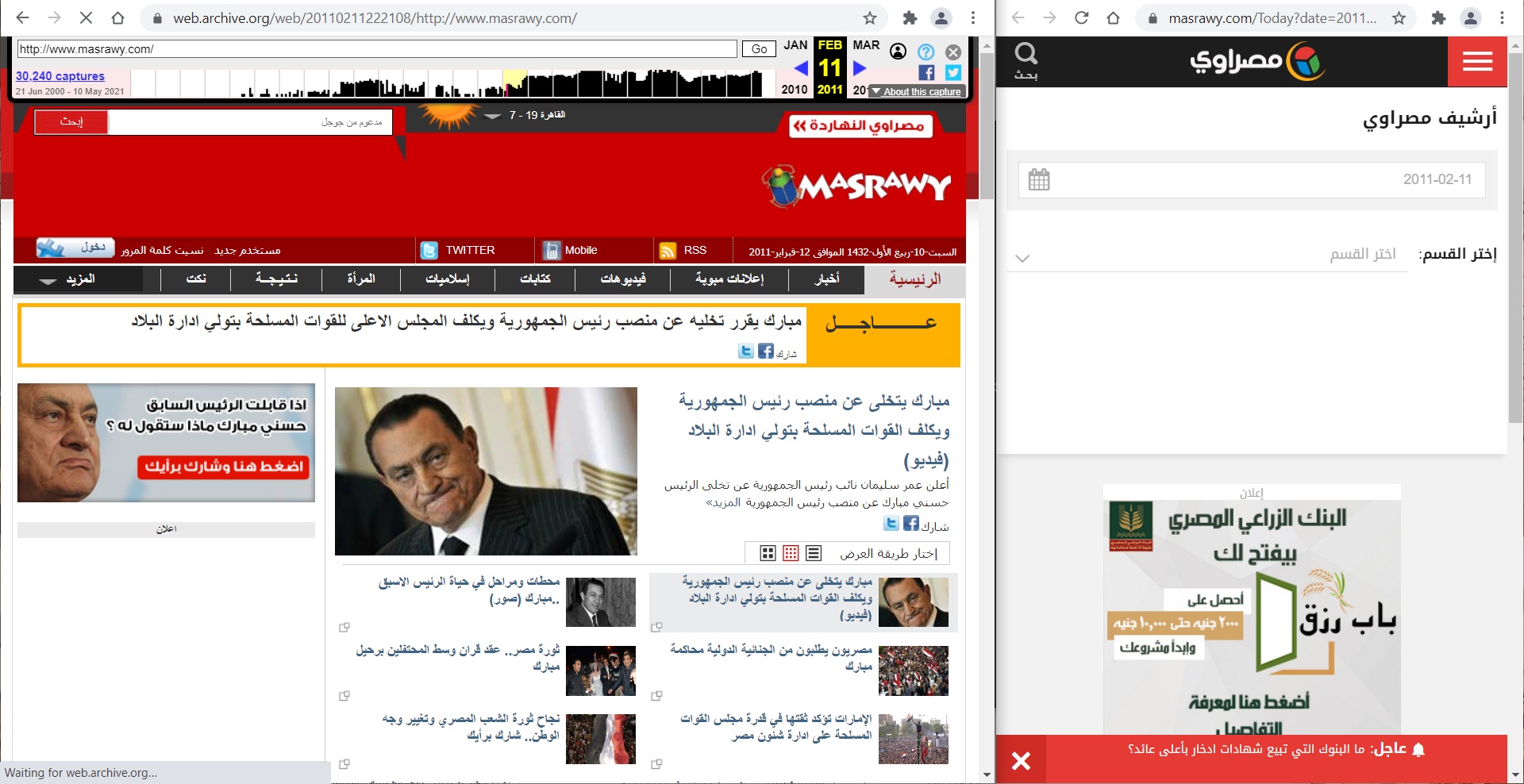Image resolution: width=1524 pixels, height=784 pixels.
Task: Open profile avatar in the masrawy.com browser
Action: coord(1471,17)
